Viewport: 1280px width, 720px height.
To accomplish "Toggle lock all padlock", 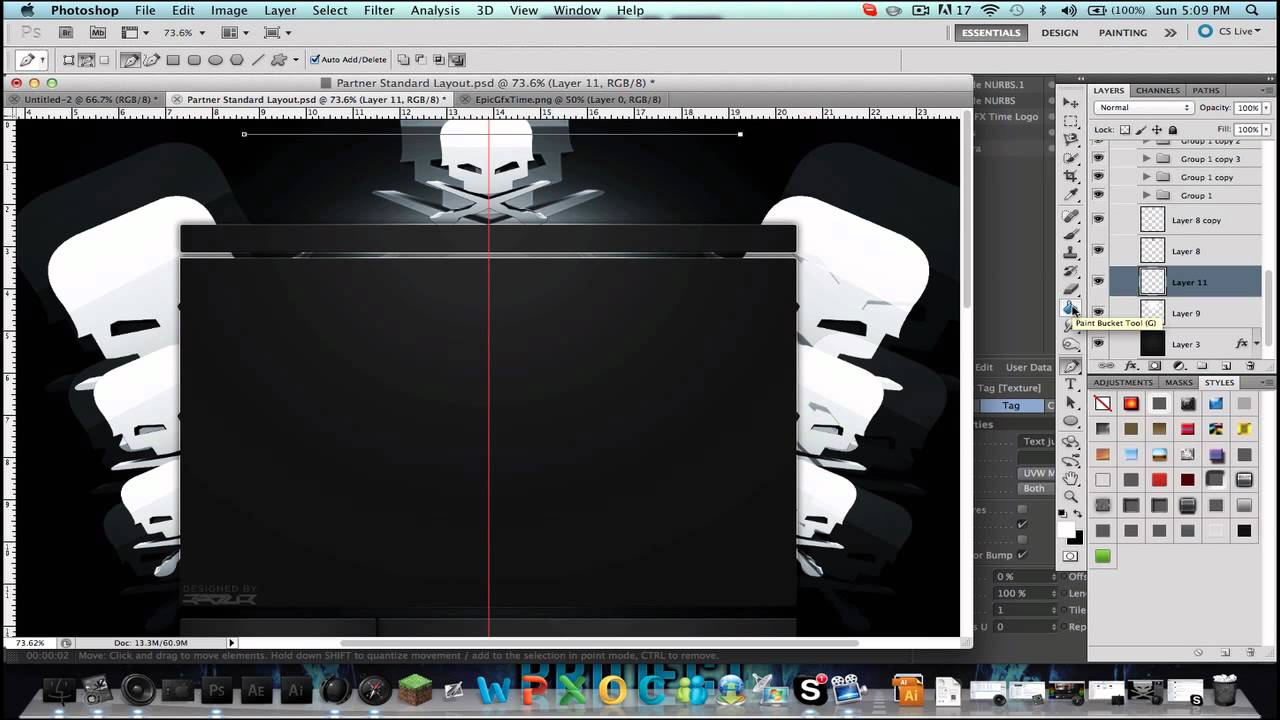I will point(1173,130).
